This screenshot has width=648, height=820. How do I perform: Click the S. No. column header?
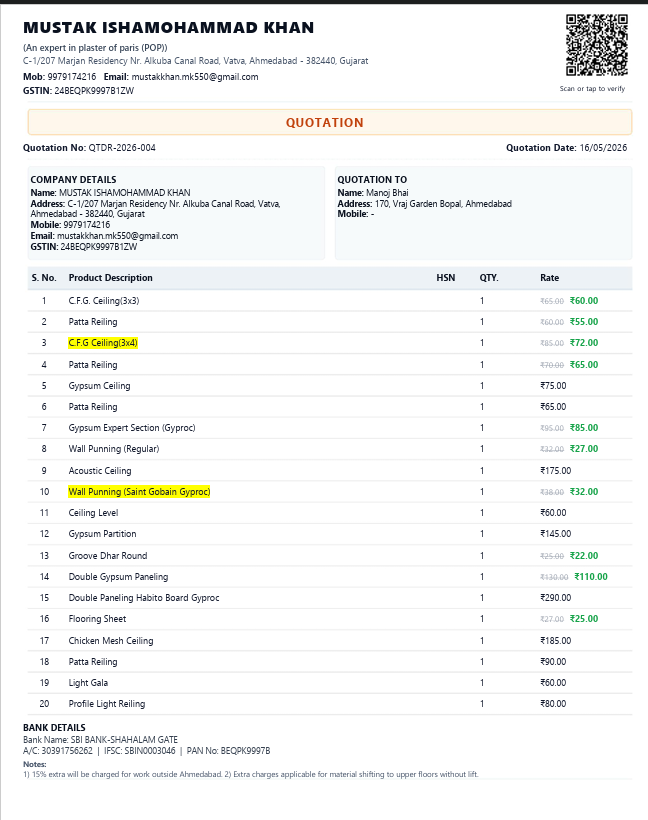[x=44, y=278]
